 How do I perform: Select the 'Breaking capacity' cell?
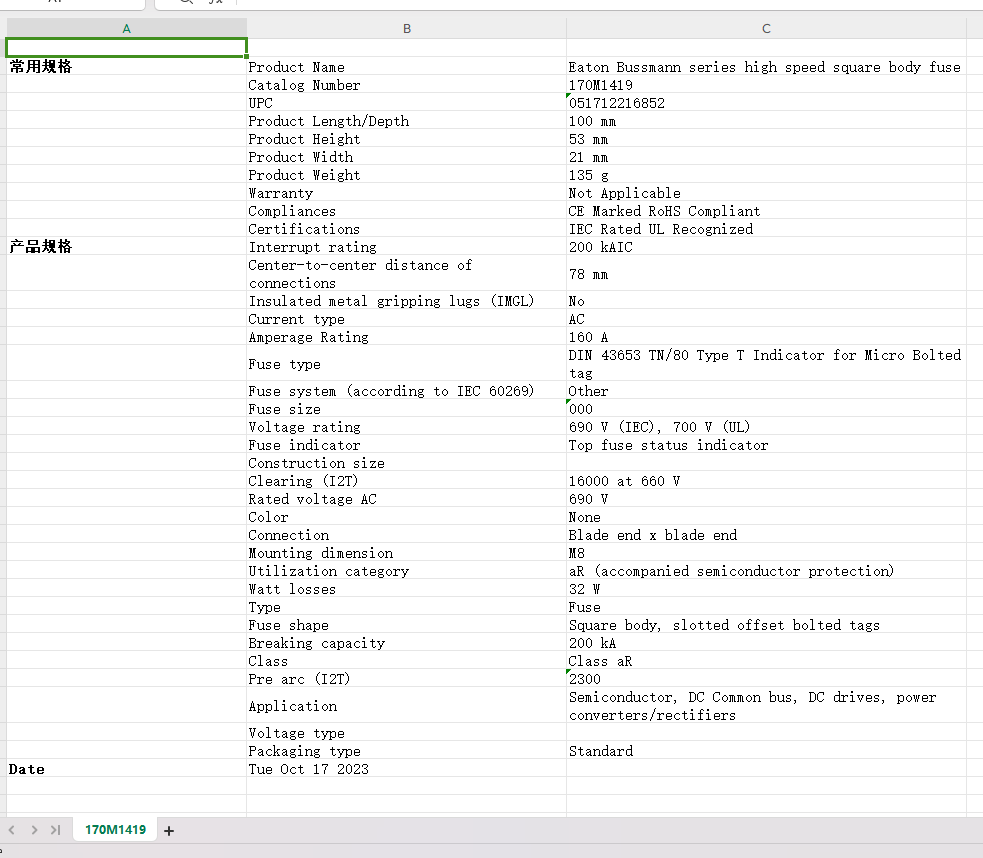(406, 643)
